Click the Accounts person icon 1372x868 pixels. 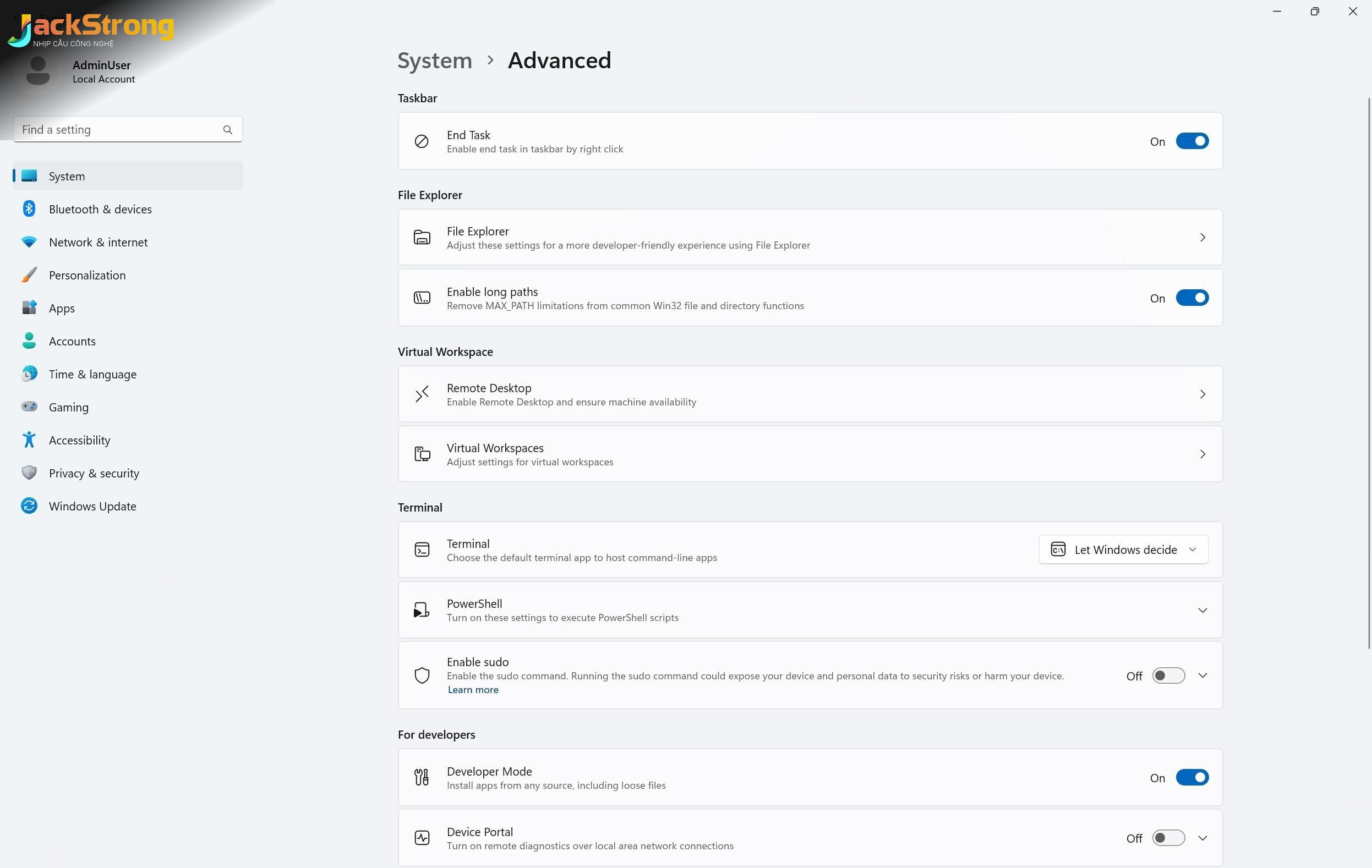point(29,341)
